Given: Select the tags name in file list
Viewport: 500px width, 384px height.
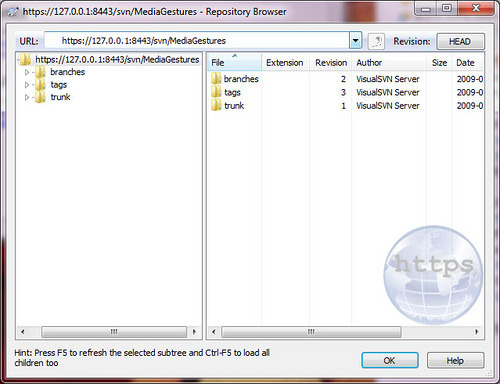Looking at the screenshot, I should [232, 92].
